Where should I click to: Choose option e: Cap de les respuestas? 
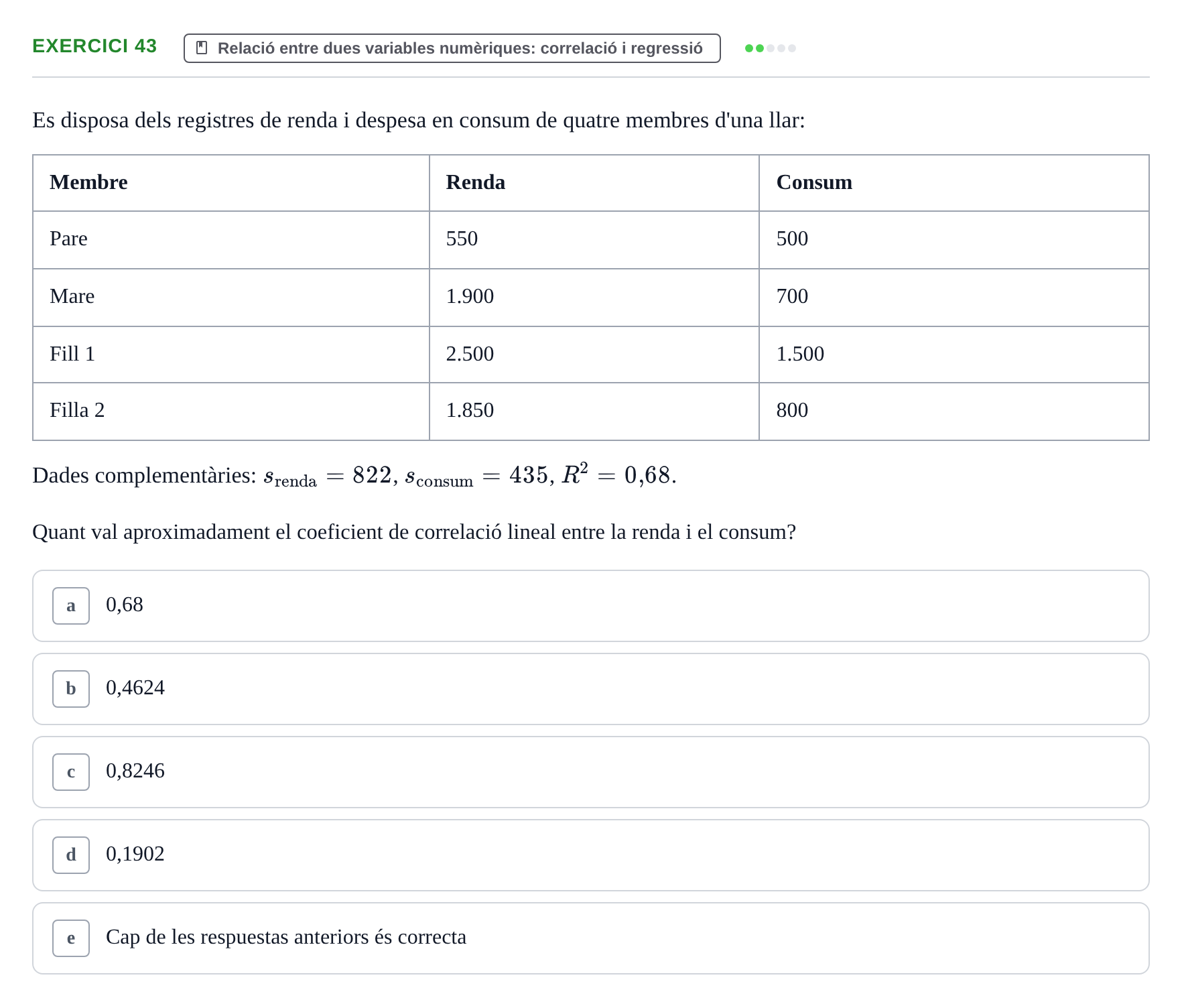pos(591,938)
